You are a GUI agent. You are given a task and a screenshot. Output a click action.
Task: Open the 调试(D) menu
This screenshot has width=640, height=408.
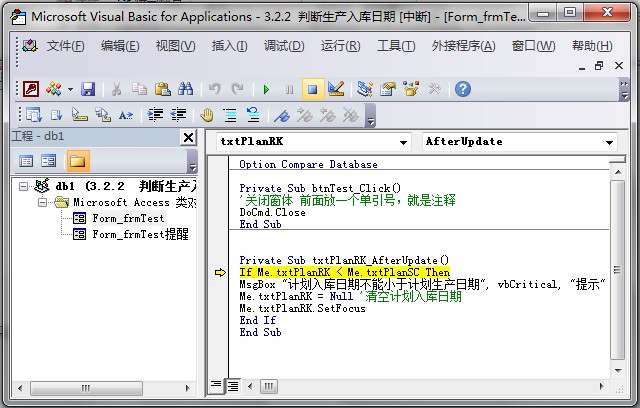284,46
